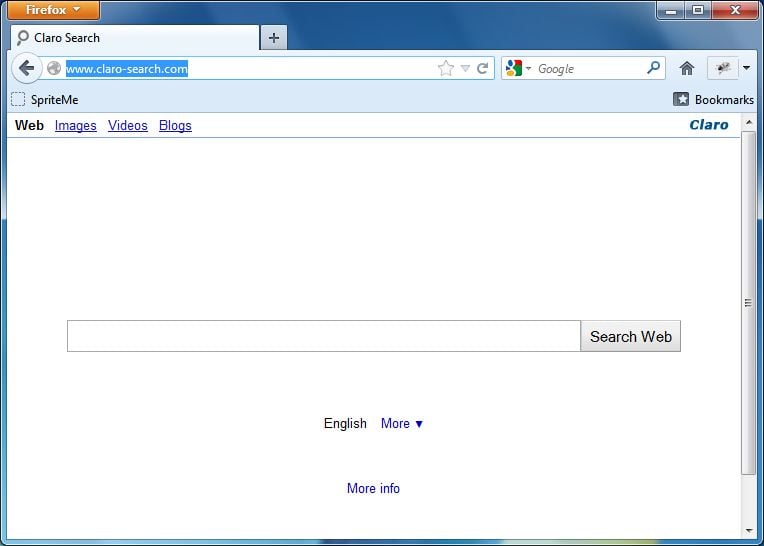Click the site identity globe icon
764x546 pixels.
pos(54,68)
